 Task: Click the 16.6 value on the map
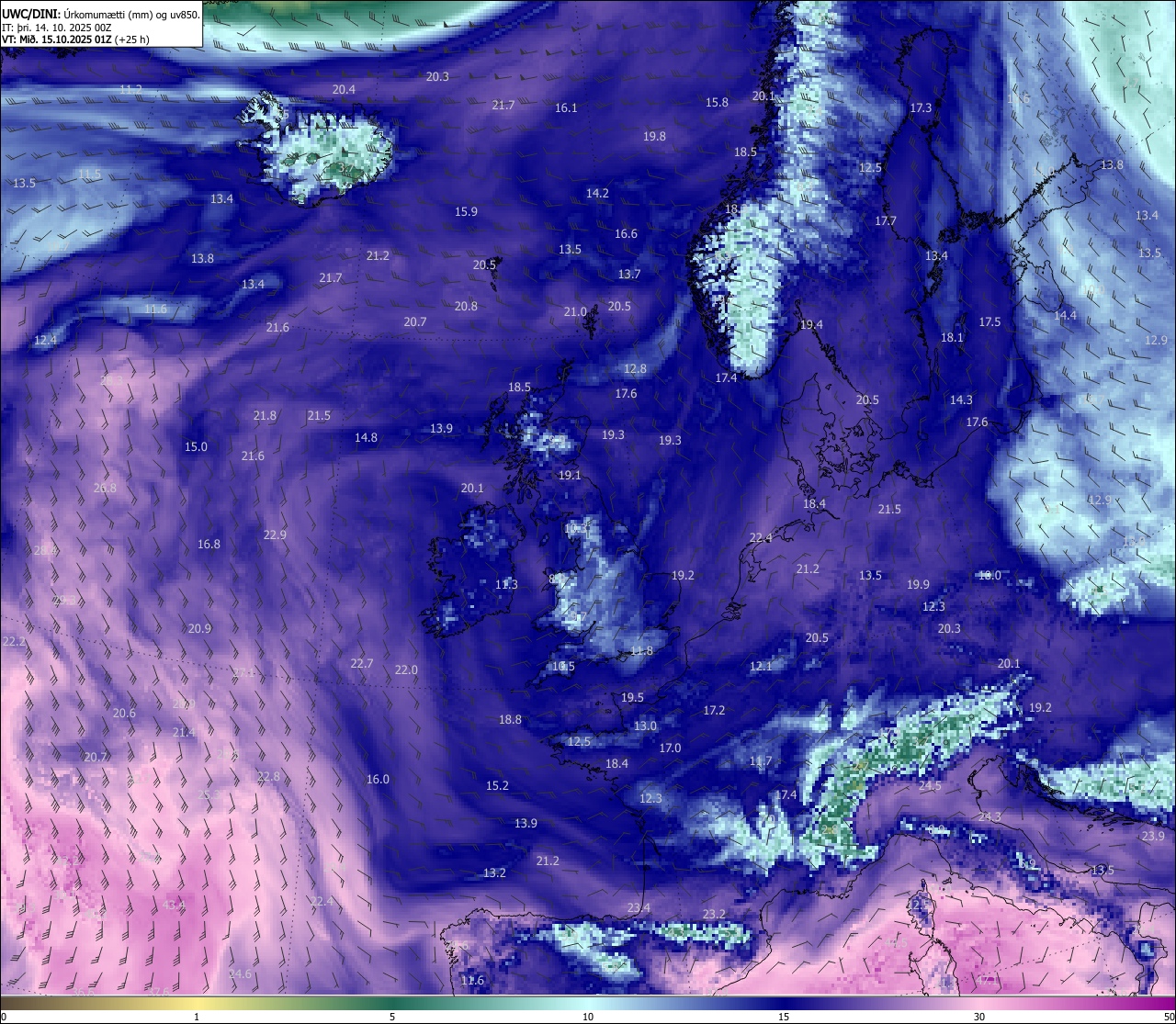pyautogui.click(x=626, y=234)
